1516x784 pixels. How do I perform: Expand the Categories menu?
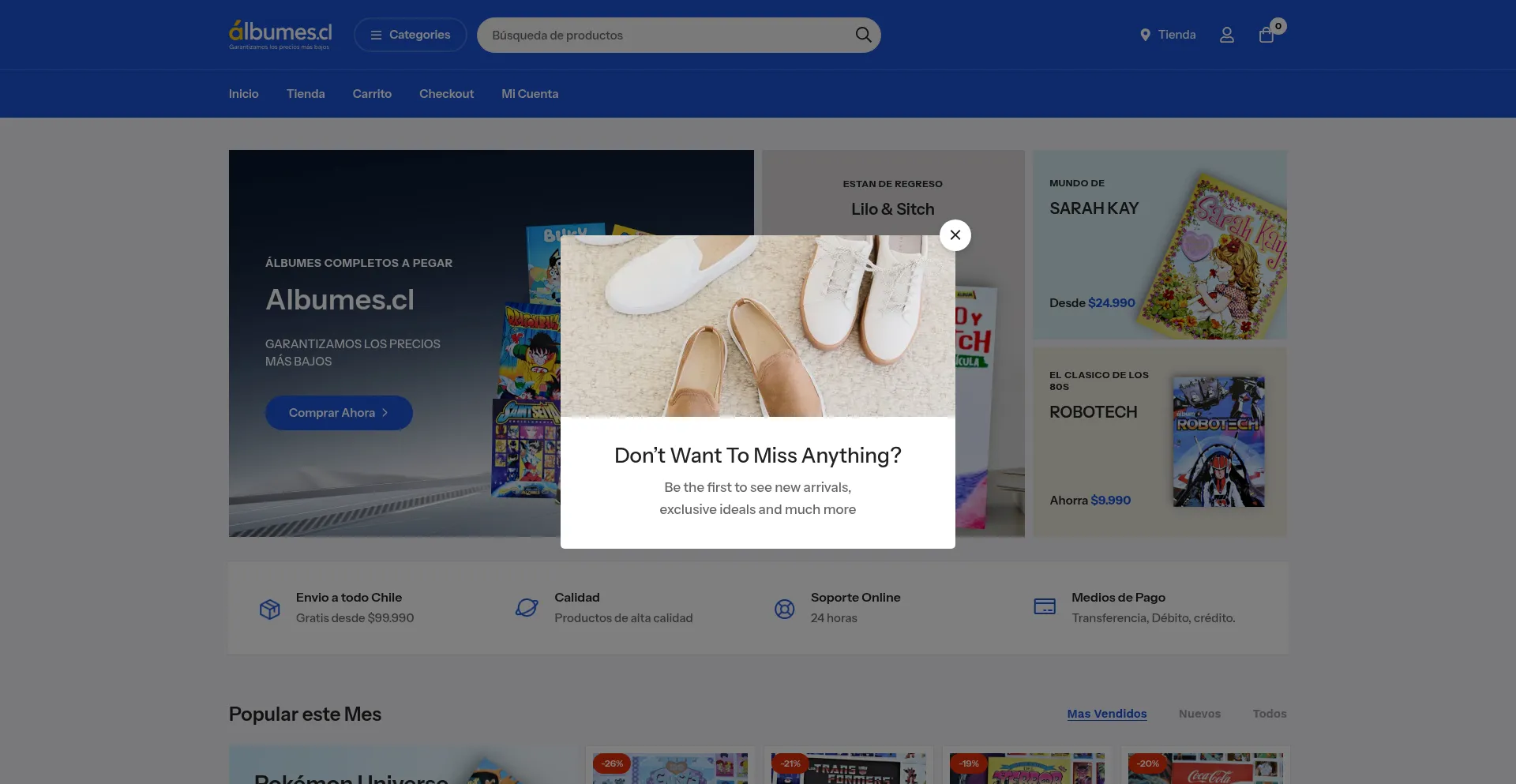(410, 35)
